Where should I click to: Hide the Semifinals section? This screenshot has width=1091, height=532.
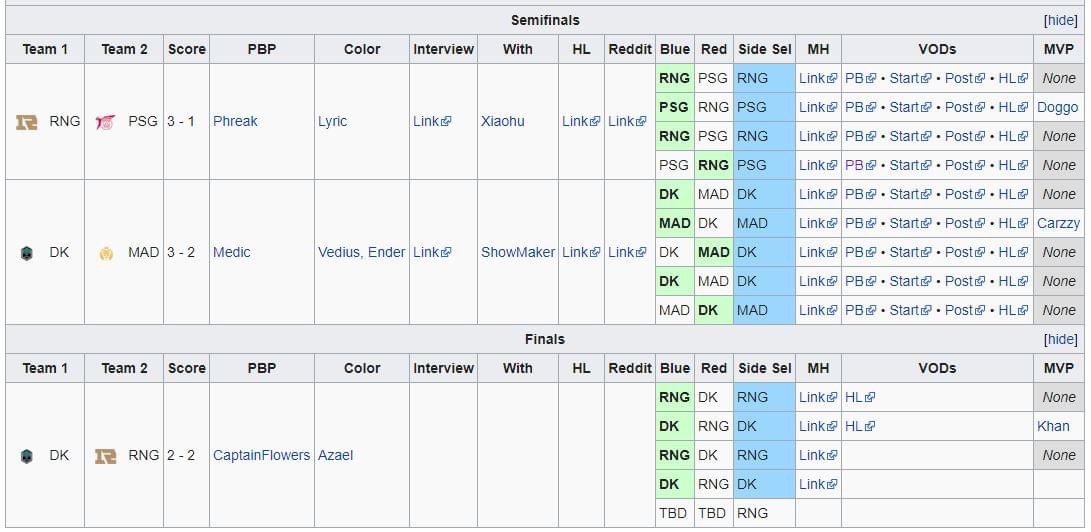1060,20
